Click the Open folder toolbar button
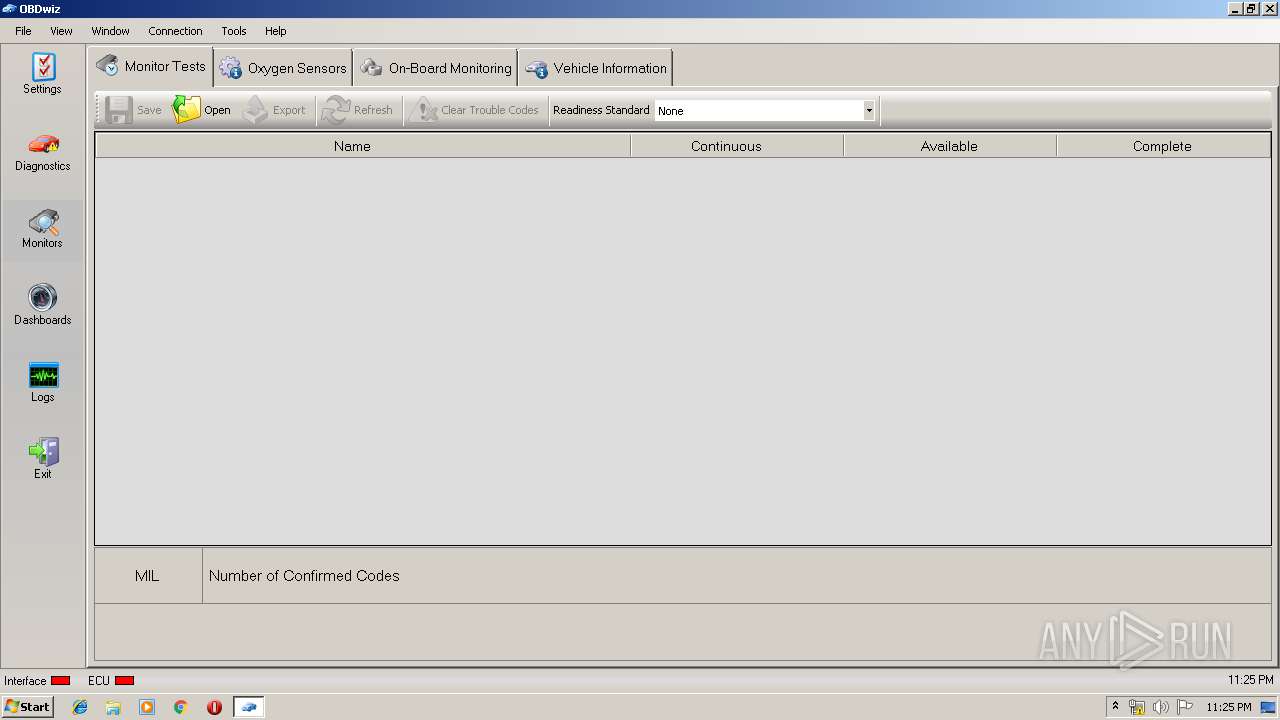This screenshot has width=1280, height=720. [x=202, y=110]
